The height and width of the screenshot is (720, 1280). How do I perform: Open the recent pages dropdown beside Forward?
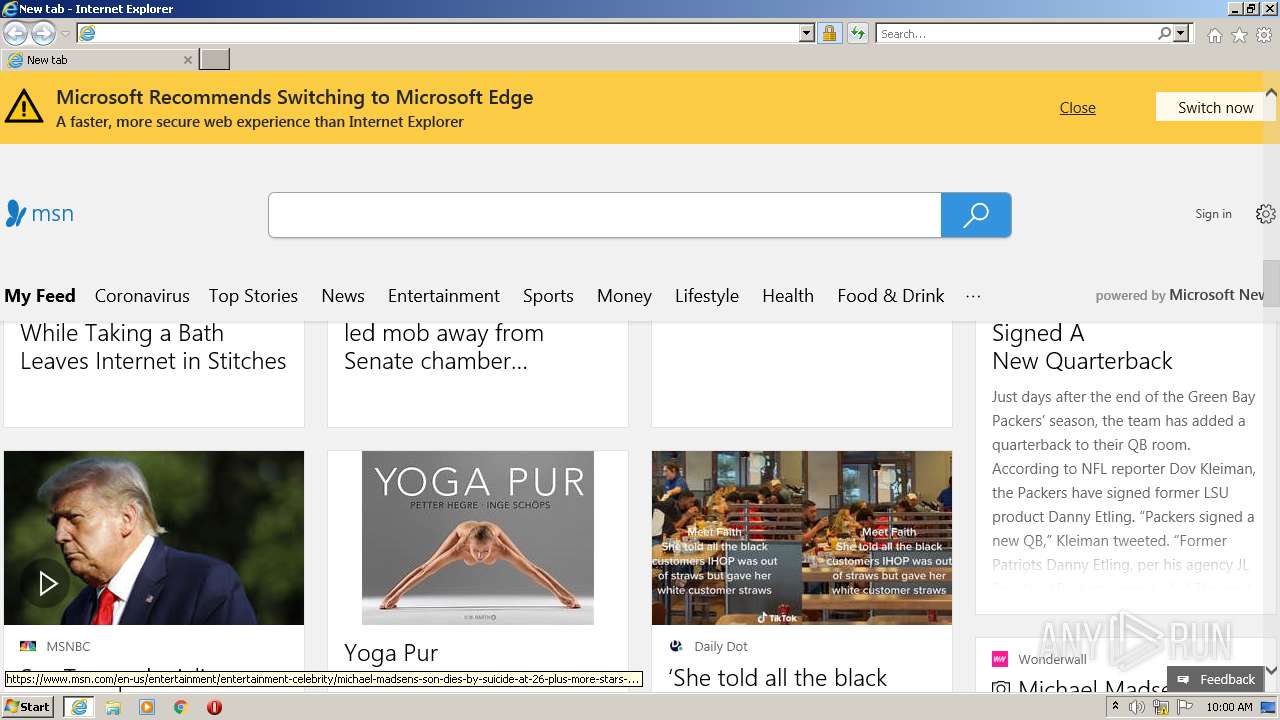click(x=65, y=34)
